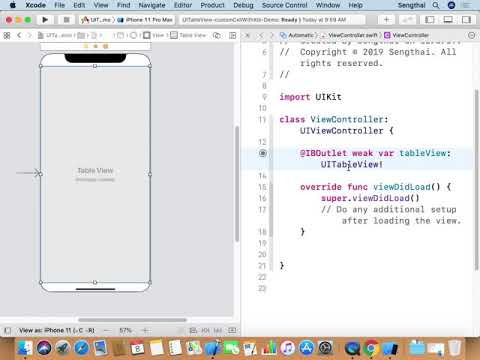Open the Apple menu
Screen dimensions: 480x360
(12, 5)
